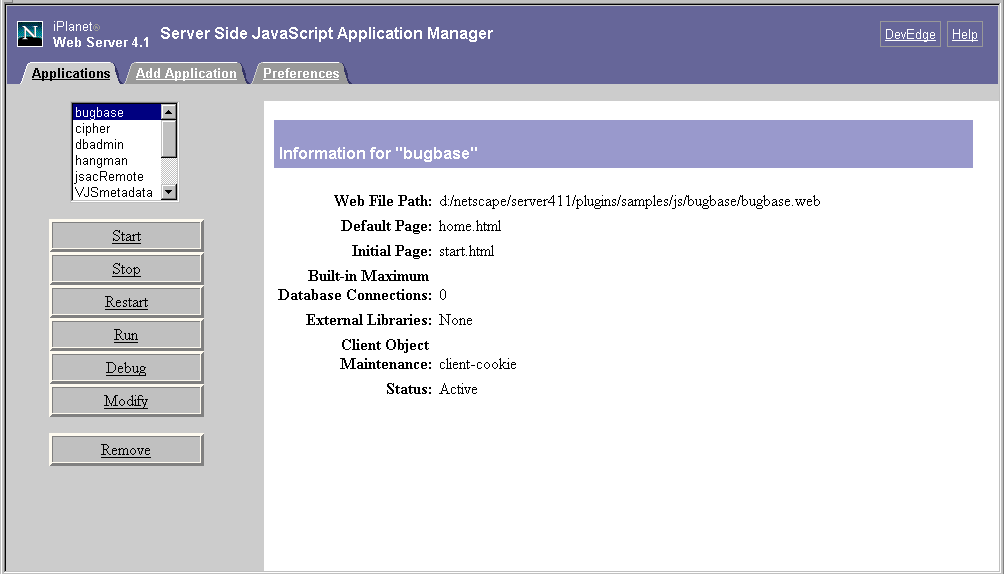Debug the selected application

point(126,368)
